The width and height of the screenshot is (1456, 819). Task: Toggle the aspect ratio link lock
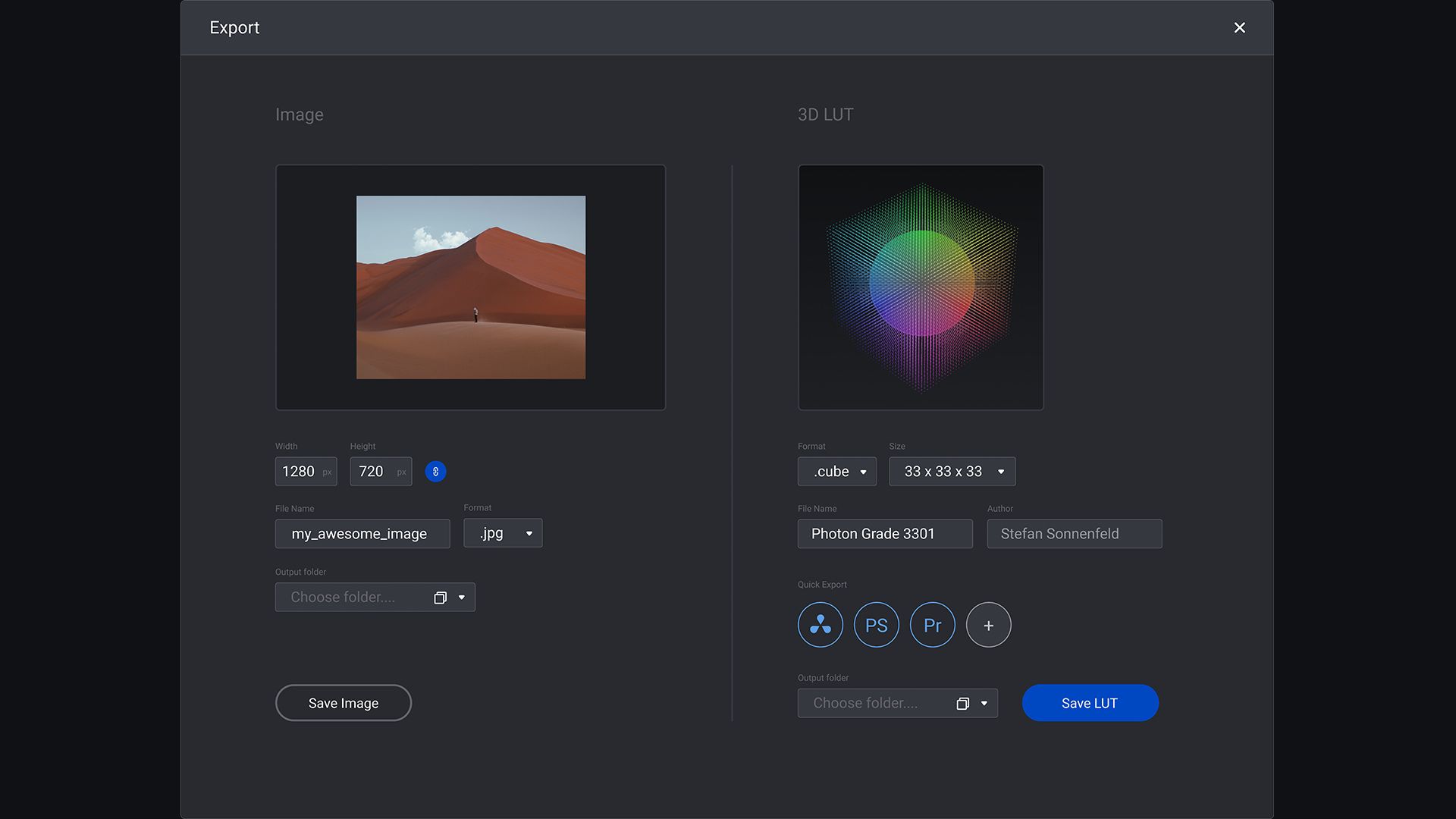pyautogui.click(x=435, y=472)
